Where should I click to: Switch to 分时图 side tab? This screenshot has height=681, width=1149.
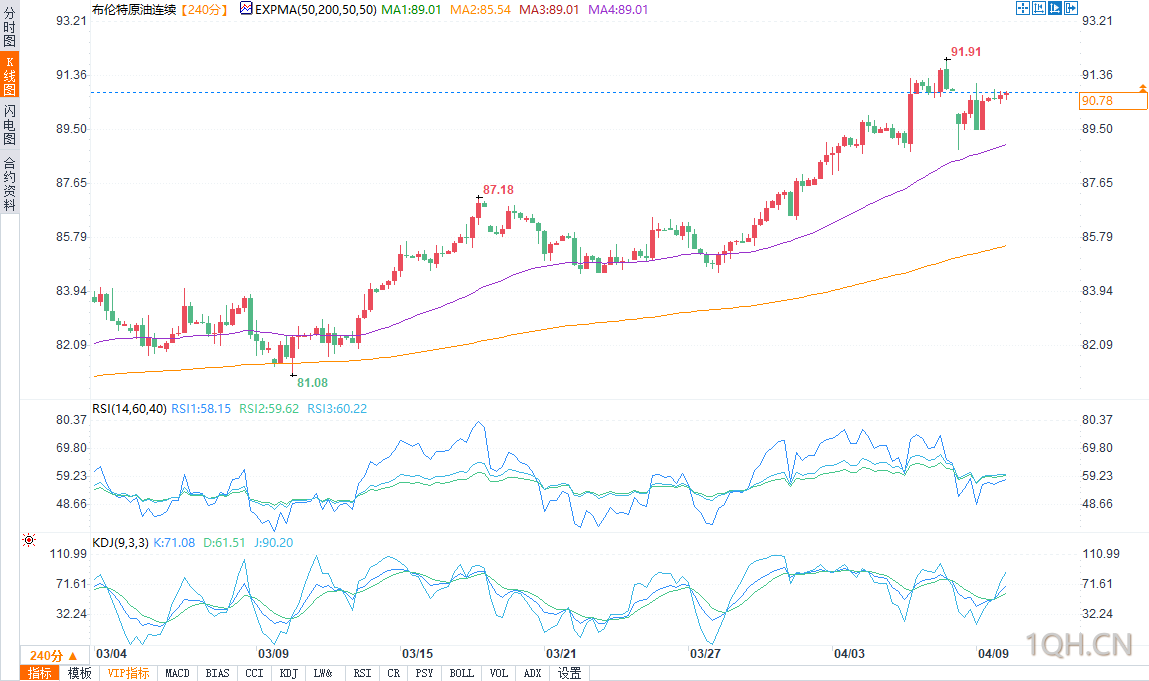[x=10, y=26]
